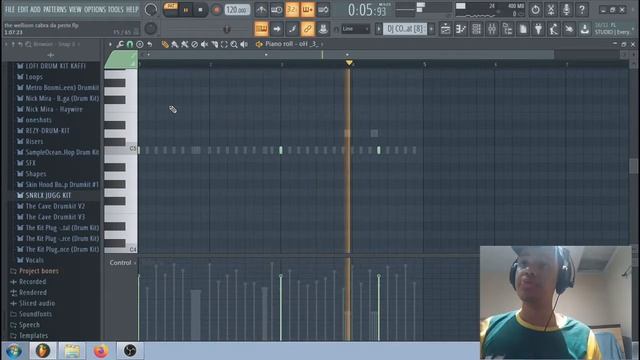Open the TOOLS menu
The image size is (640, 360).
pos(115,9)
